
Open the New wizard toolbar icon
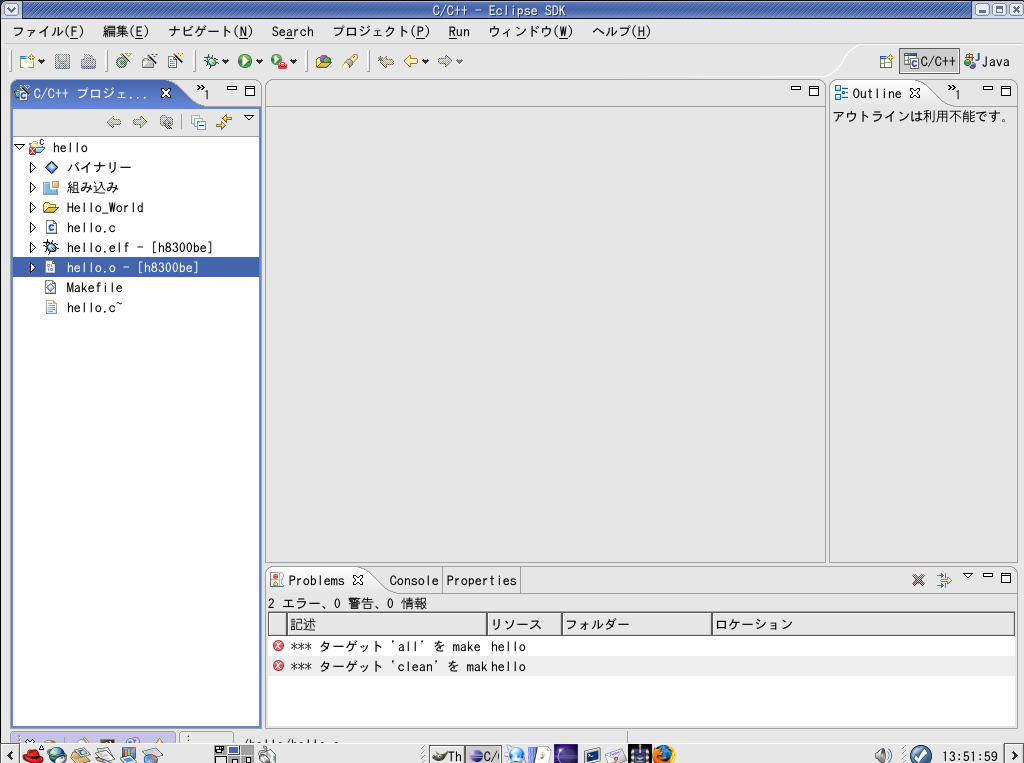pyautogui.click(x=27, y=61)
